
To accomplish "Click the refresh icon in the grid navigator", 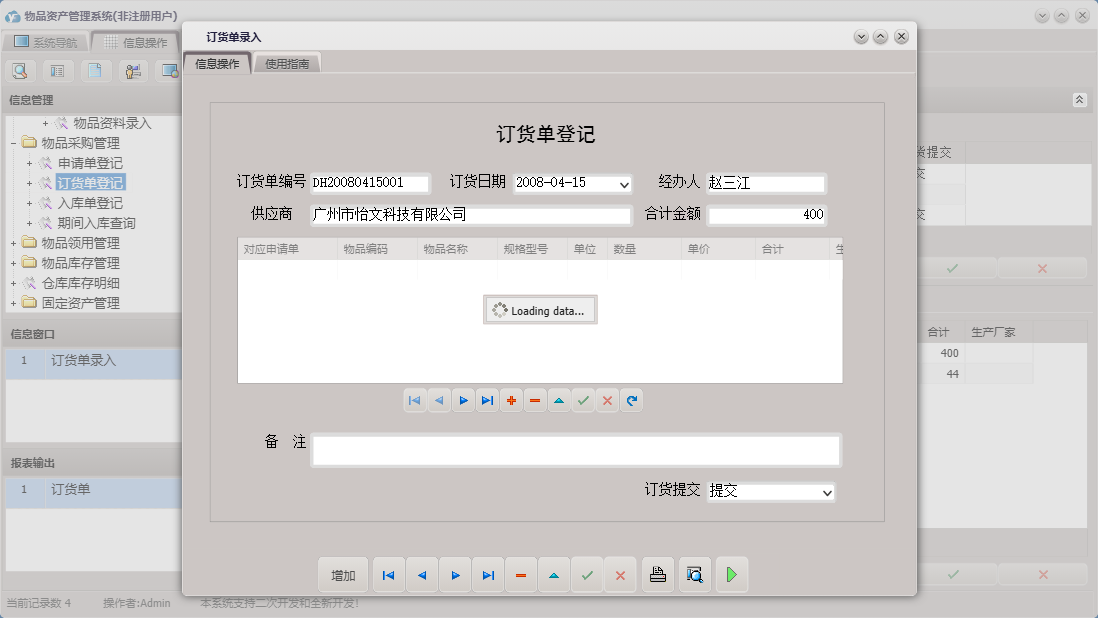I will point(631,400).
